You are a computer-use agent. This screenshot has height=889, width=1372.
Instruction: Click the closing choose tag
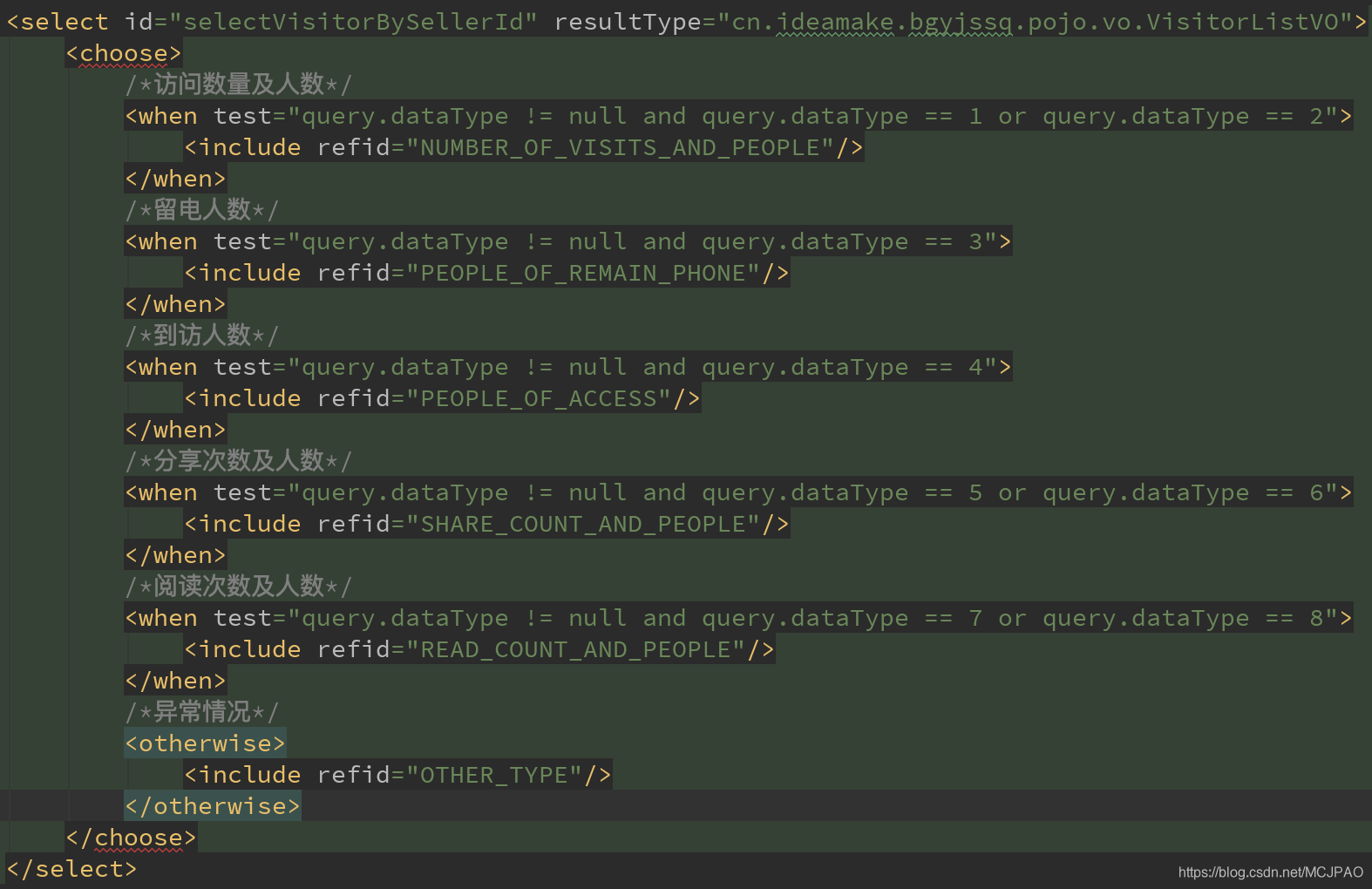(x=131, y=838)
